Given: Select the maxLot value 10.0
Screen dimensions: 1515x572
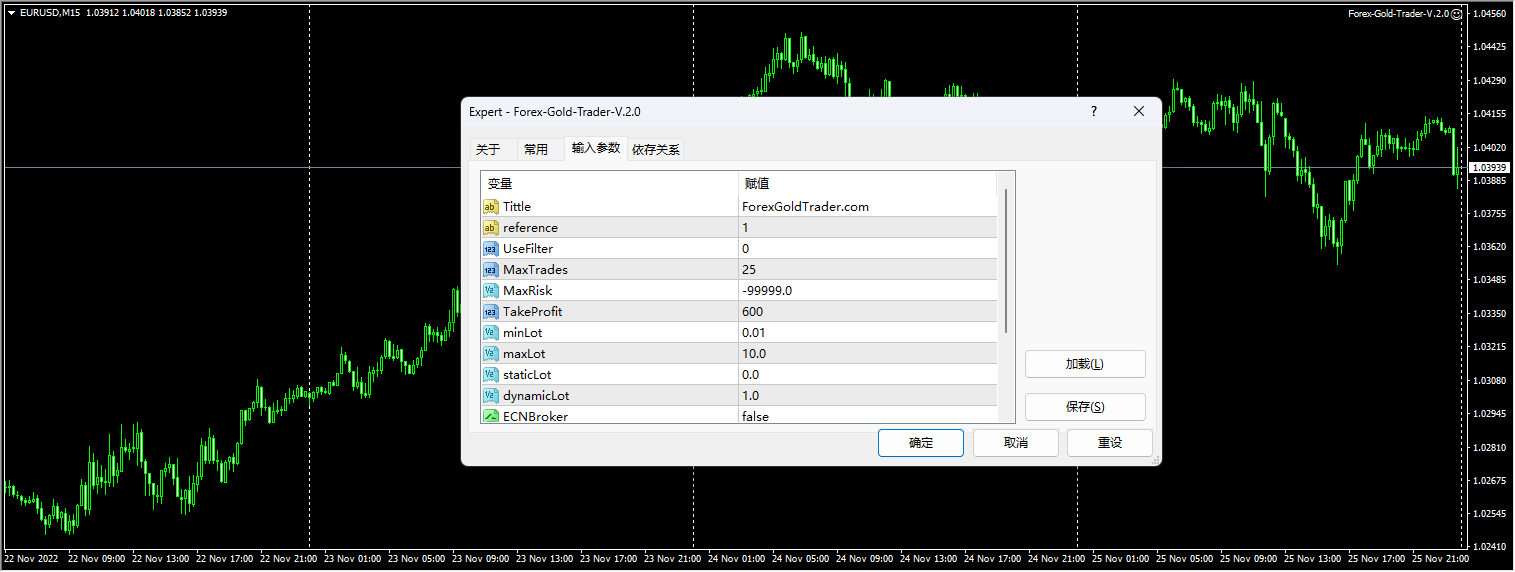Looking at the screenshot, I should (x=867, y=354).
